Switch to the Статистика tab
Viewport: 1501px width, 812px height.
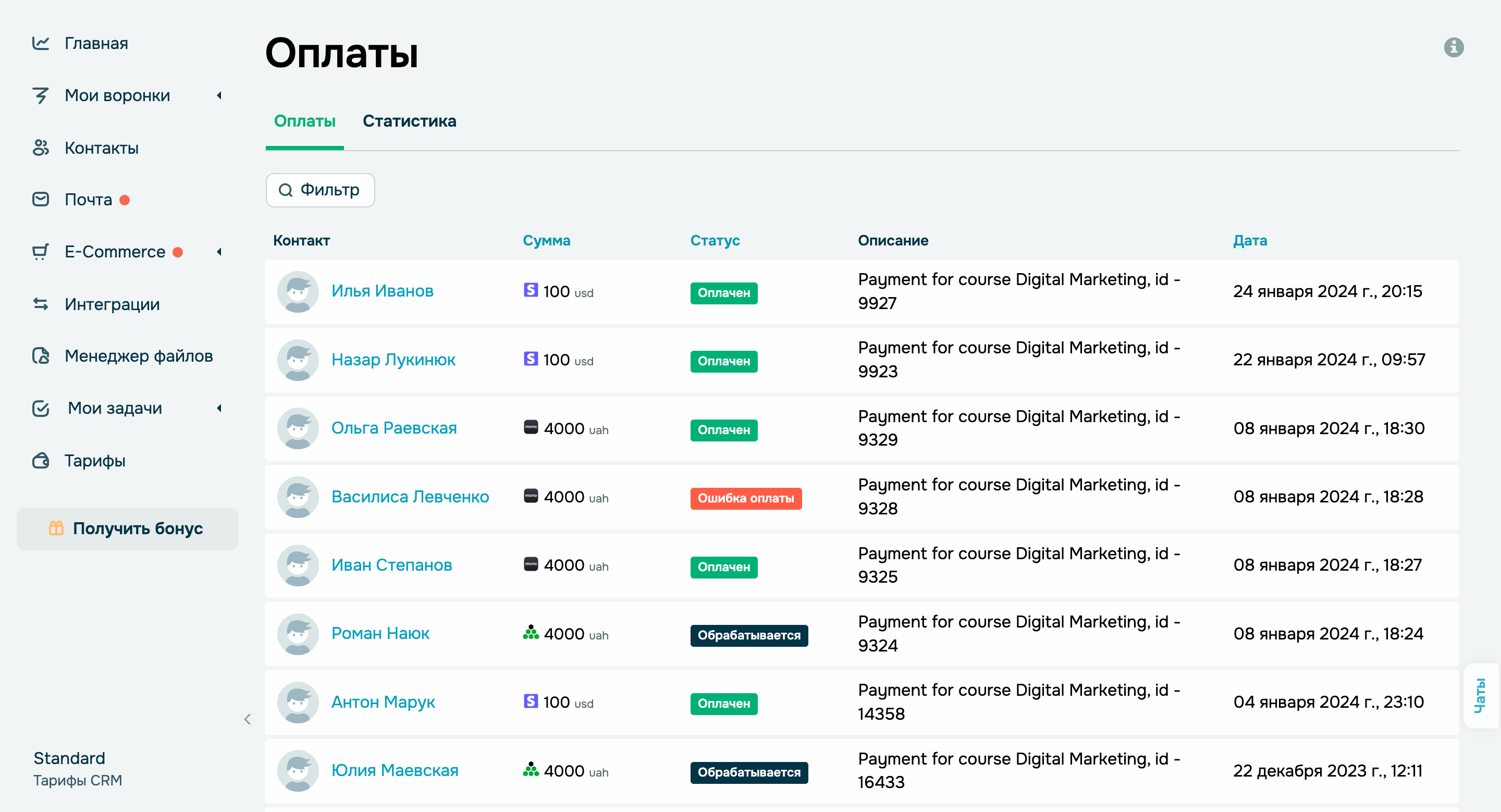pyautogui.click(x=409, y=121)
